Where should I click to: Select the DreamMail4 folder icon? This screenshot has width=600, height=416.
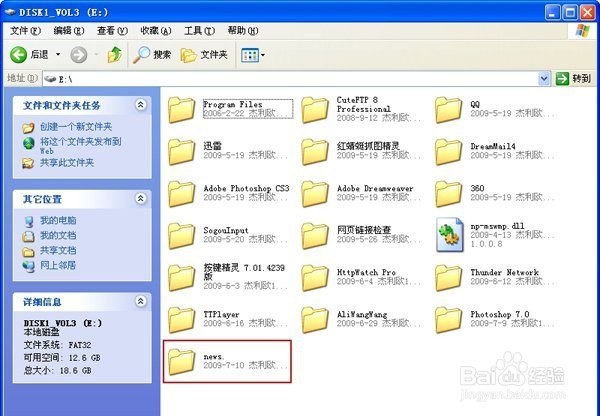pyautogui.click(x=448, y=152)
